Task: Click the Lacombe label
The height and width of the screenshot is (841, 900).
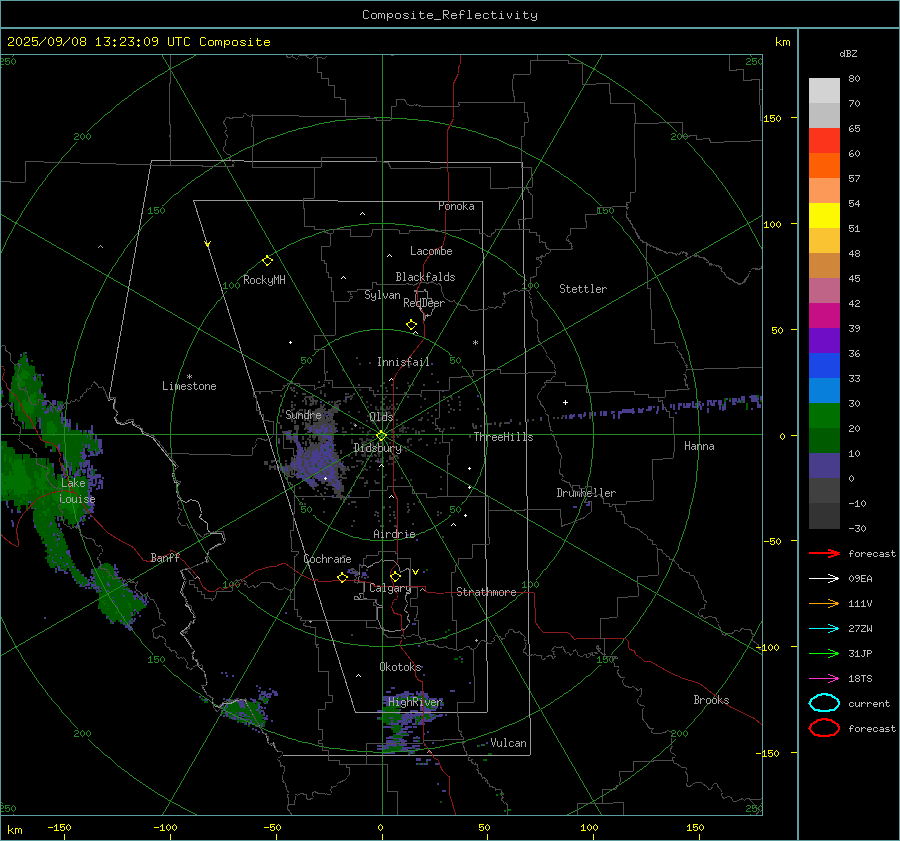Action: click(x=431, y=251)
